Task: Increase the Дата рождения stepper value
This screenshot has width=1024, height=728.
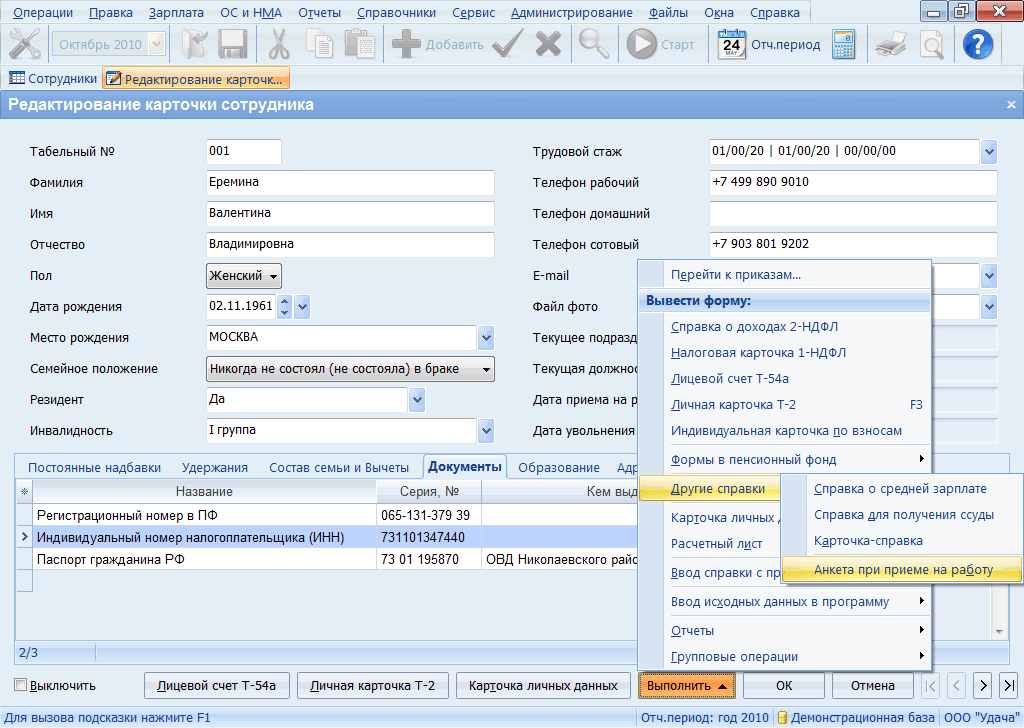Action: tap(284, 301)
